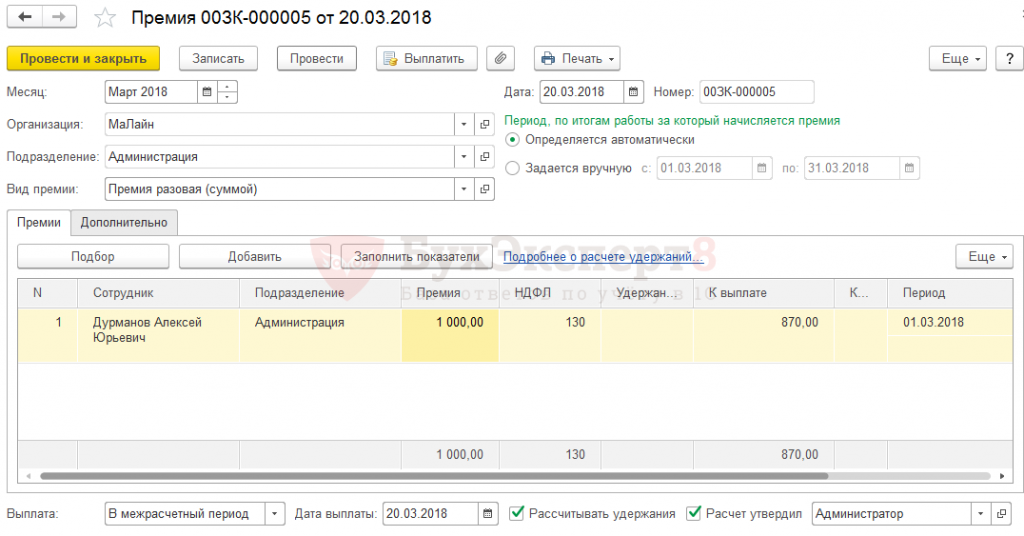
Task: Click the horizontal scrollbar of the table
Action: coord(434,476)
